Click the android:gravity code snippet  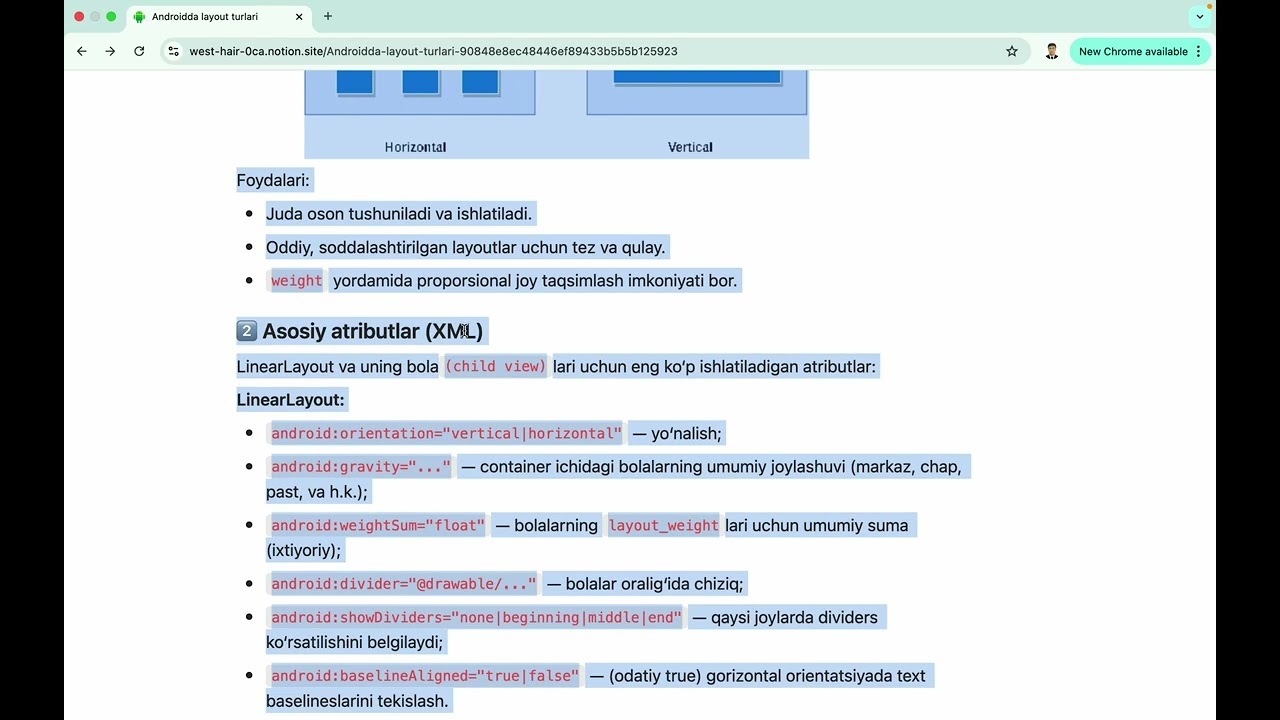[361, 467]
